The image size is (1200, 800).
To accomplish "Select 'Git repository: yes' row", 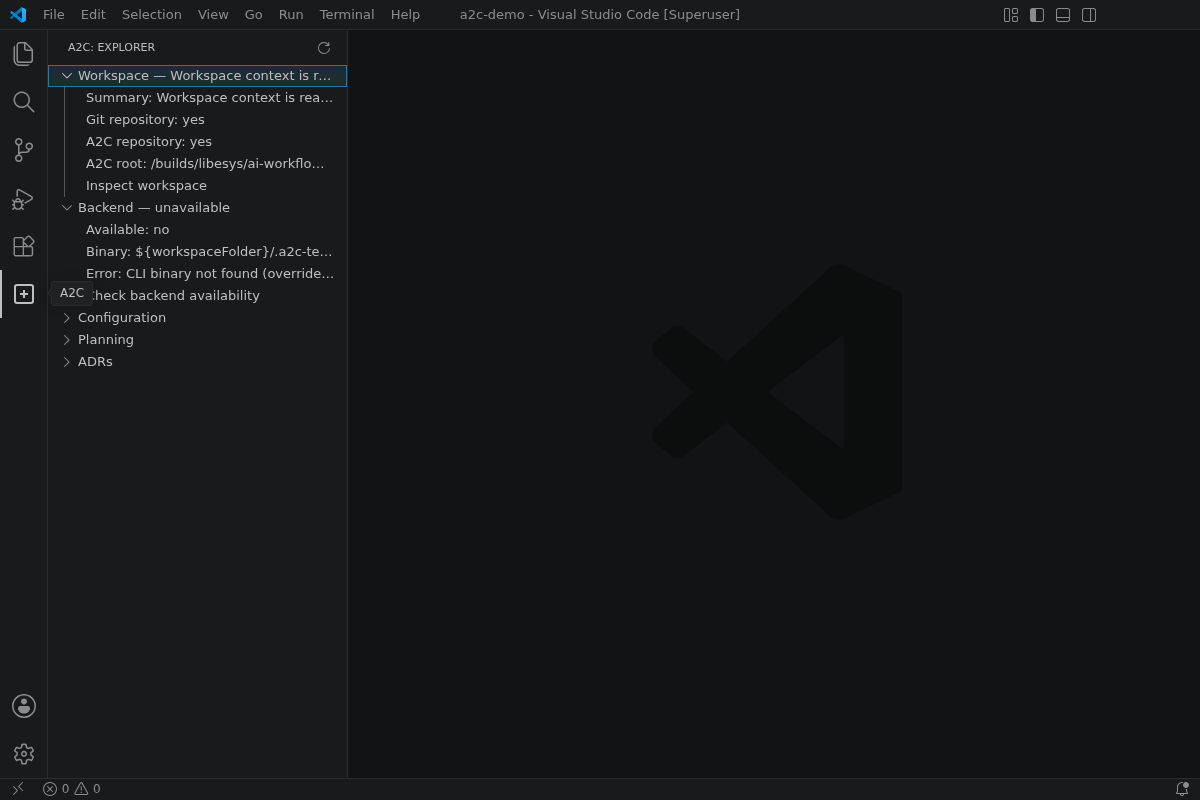I will coord(197,120).
